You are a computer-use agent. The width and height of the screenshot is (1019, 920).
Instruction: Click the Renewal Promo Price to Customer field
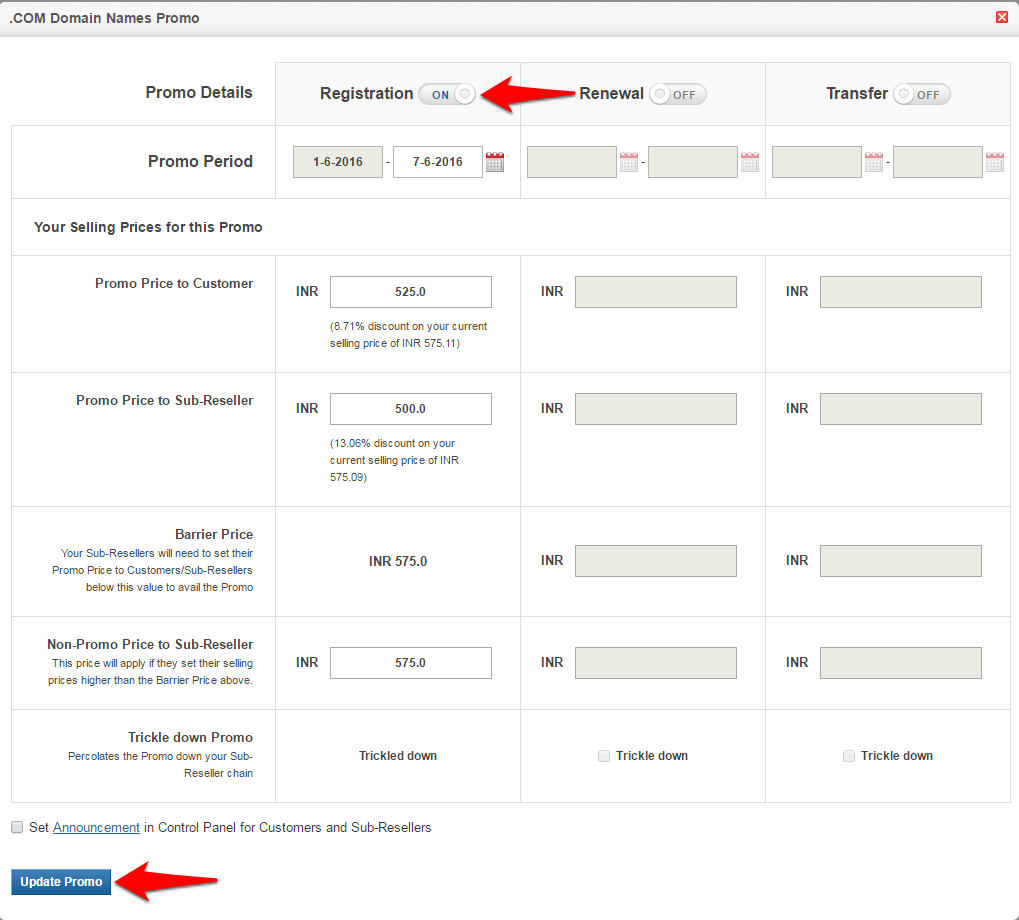(655, 292)
